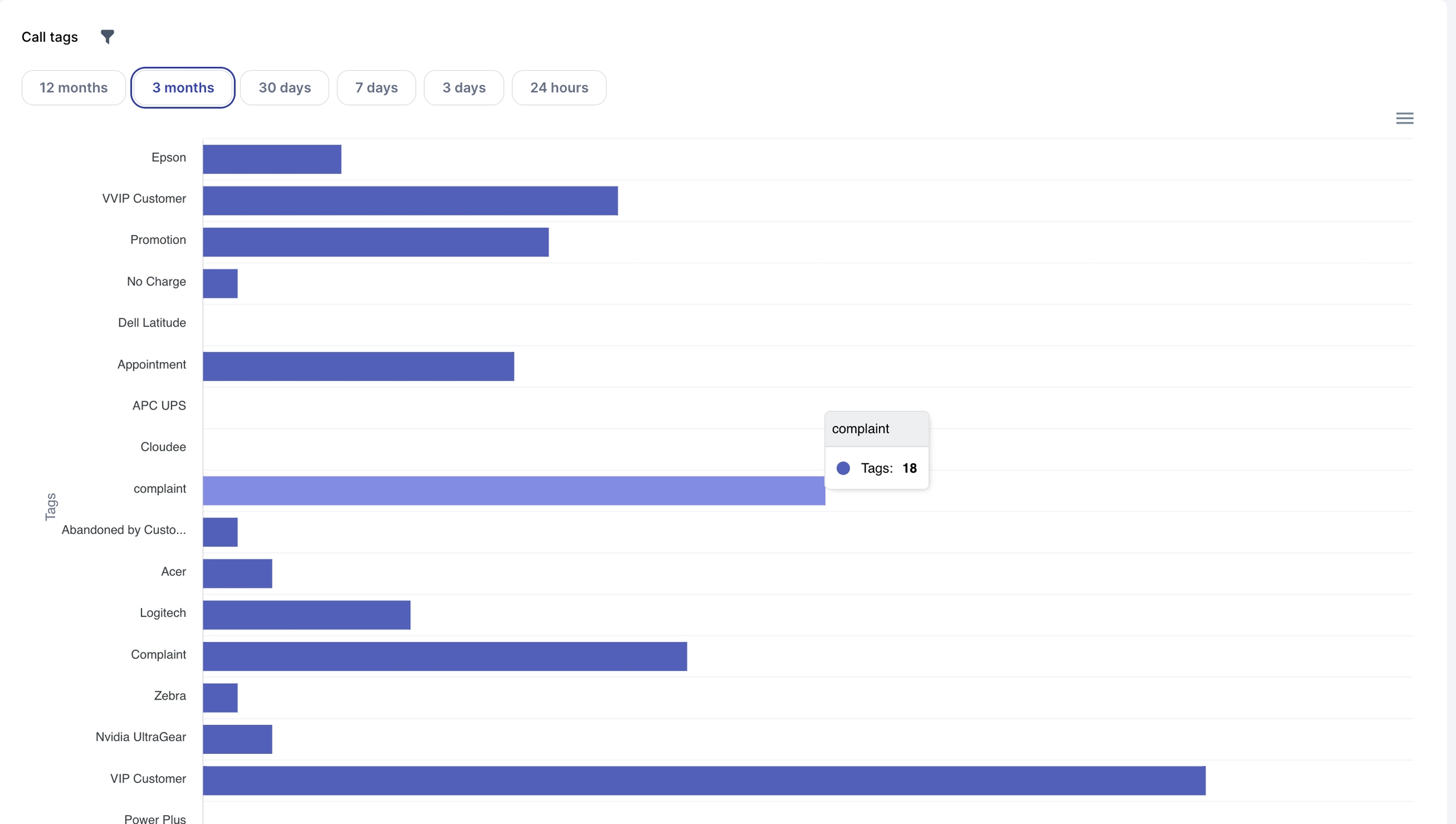Click the capitalized Complaint bar
The width and height of the screenshot is (1456, 824).
[x=444, y=657]
